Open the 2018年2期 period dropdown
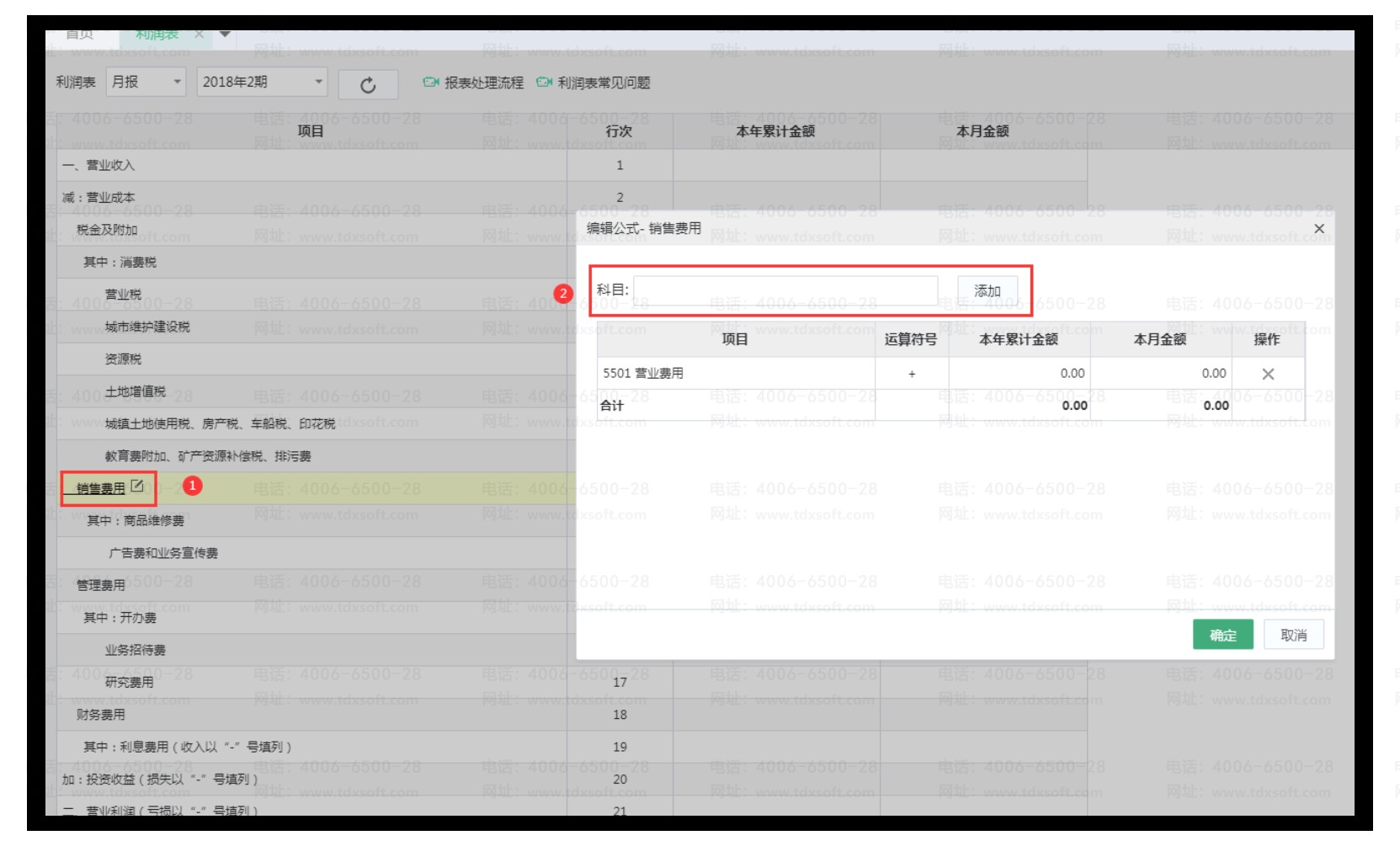The width and height of the screenshot is (1400, 846). [x=318, y=82]
